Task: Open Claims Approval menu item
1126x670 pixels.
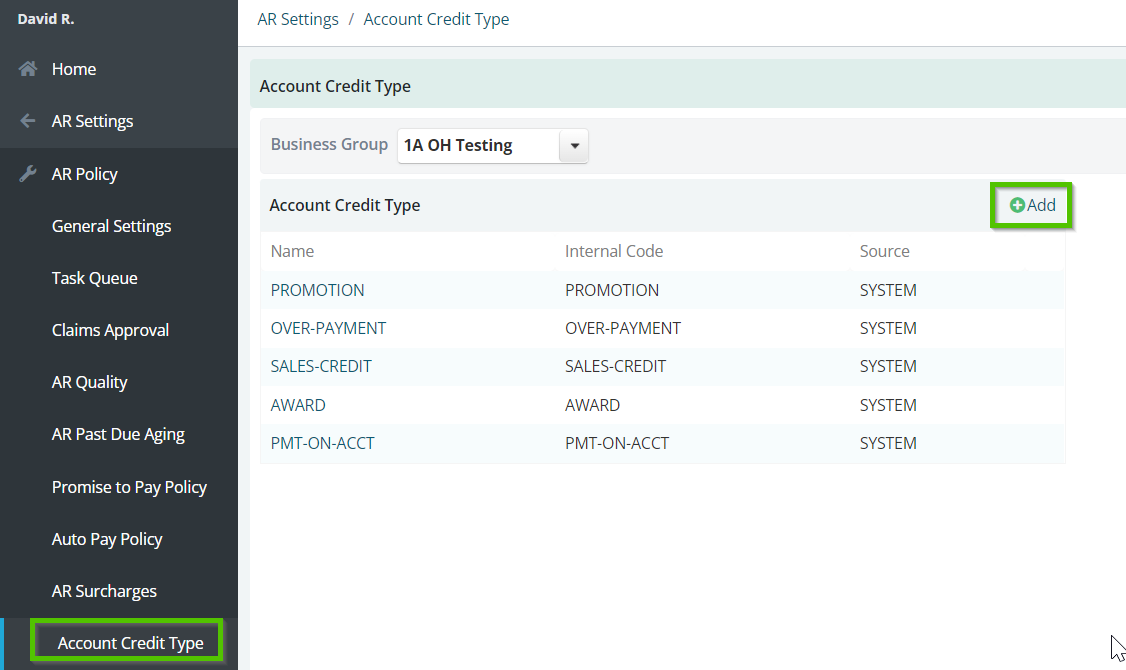Action: point(111,330)
